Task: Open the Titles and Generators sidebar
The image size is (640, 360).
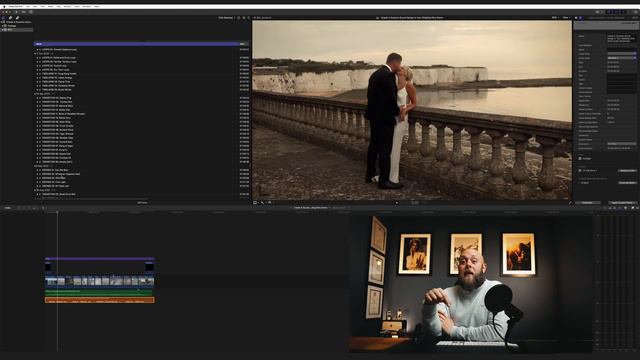Action: pyautogui.click(x=17, y=18)
